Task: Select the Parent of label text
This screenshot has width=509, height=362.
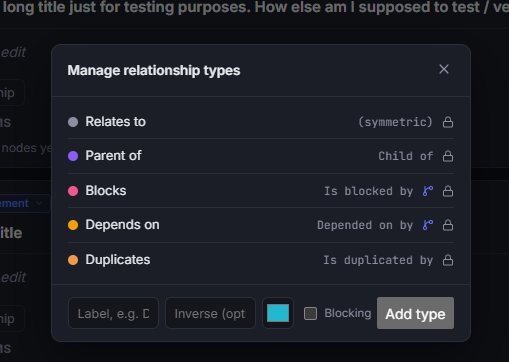Action: click(x=114, y=156)
